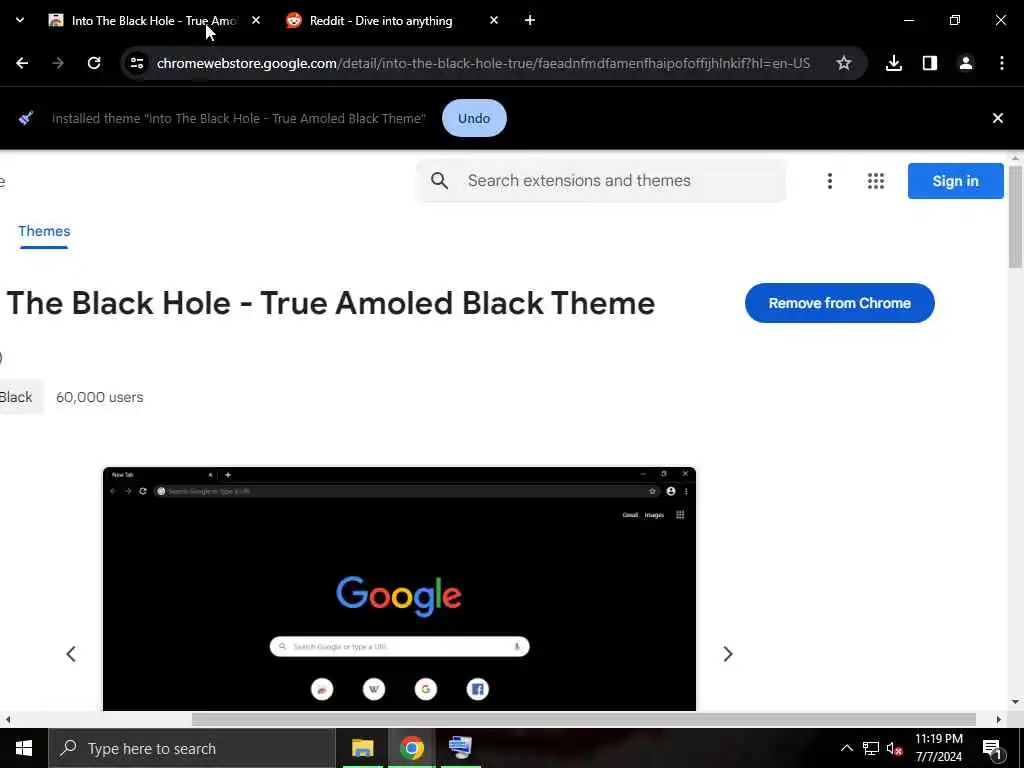Image resolution: width=1024 pixels, height=768 pixels.
Task: Open Chrome downloads icon
Action: tap(894, 63)
